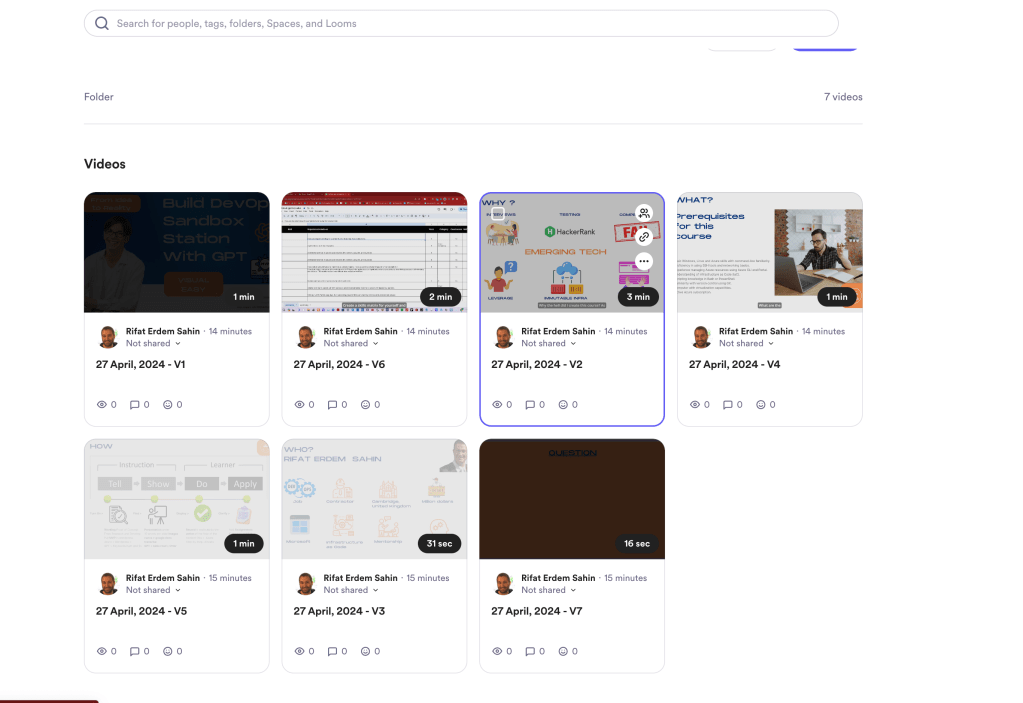Click the reactions smiley icon on V3 card
The height and width of the screenshot is (703, 1023).
click(x=365, y=651)
